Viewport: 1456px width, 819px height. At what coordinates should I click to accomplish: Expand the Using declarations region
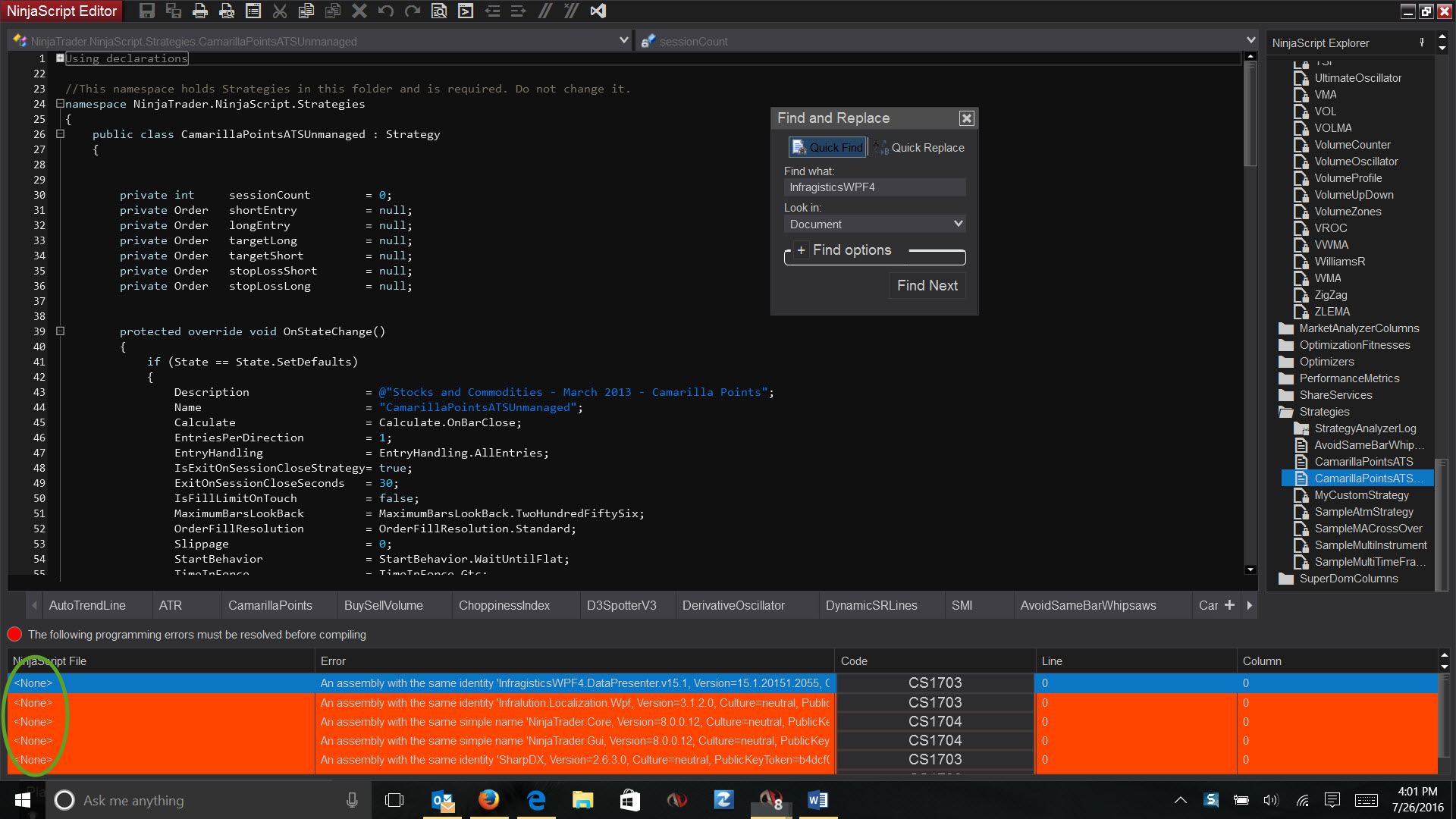pyautogui.click(x=60, y=58)
